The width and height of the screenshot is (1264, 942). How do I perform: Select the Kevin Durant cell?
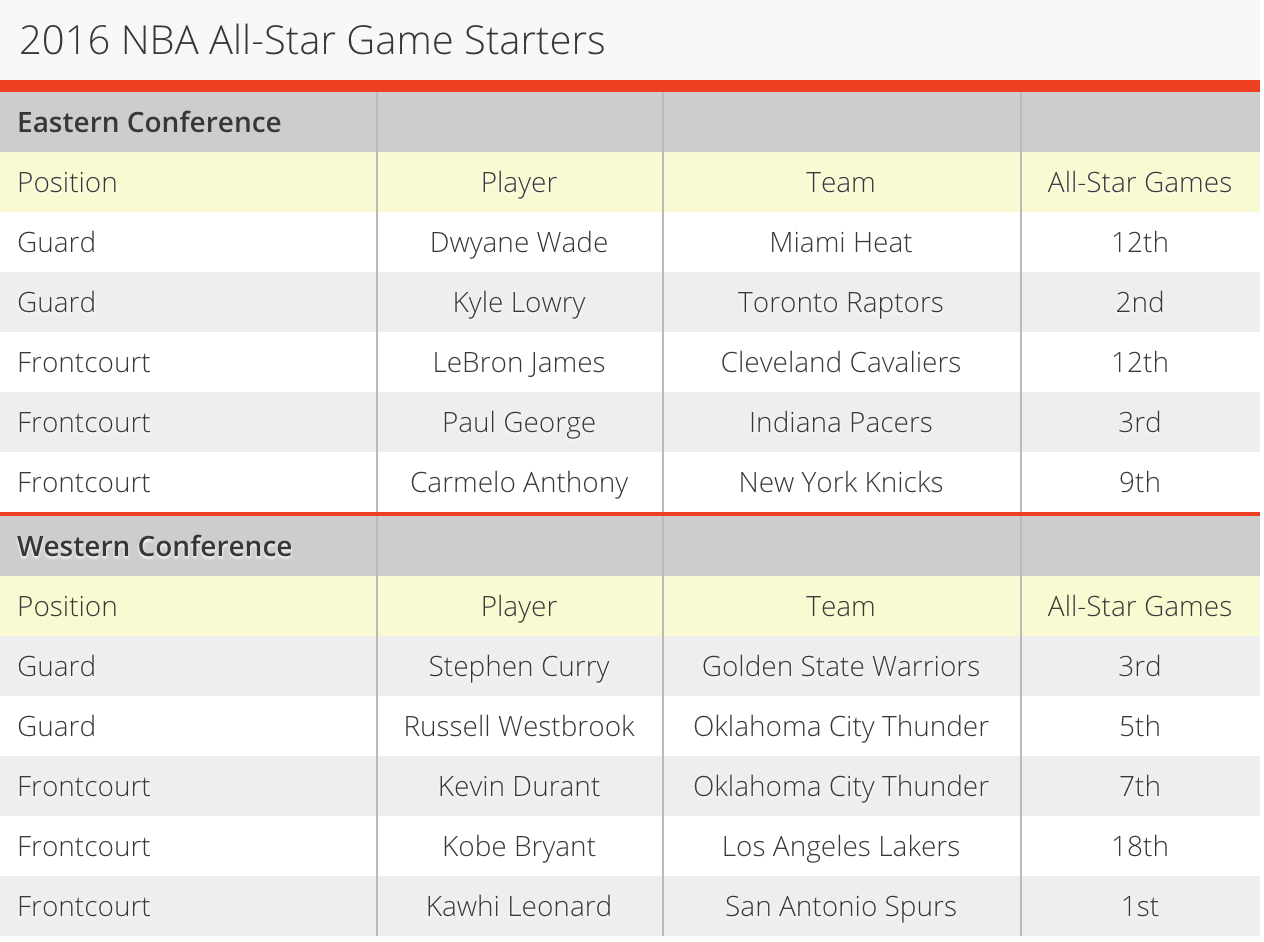[x=519, y=787]
